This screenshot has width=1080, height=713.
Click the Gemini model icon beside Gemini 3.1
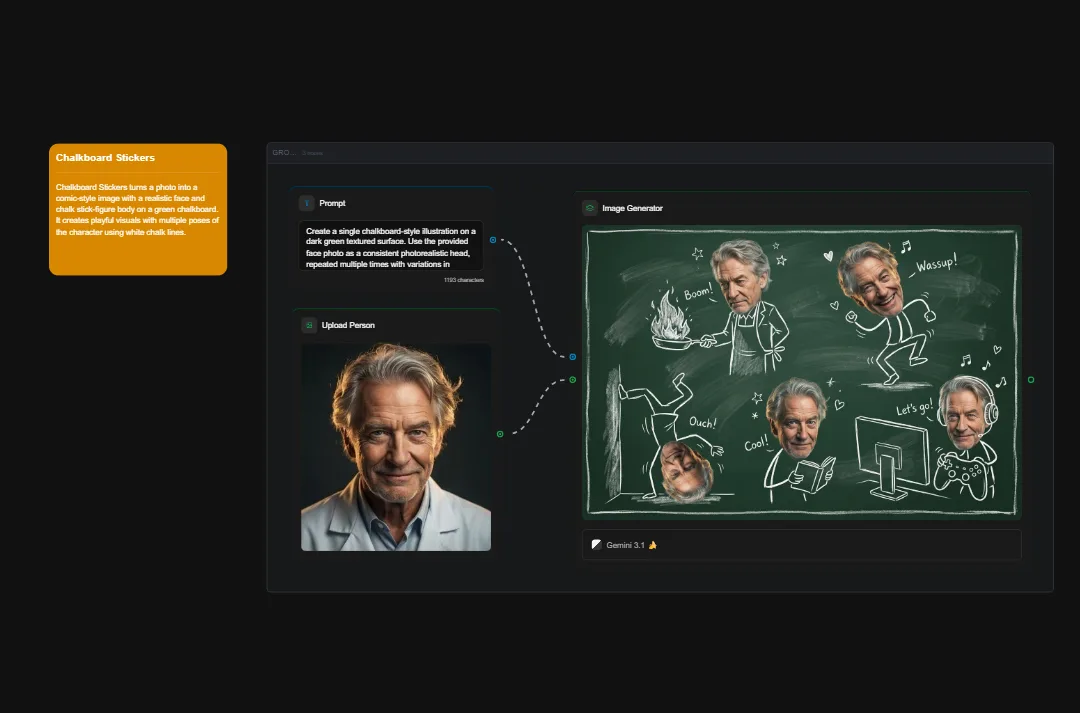coord(596,545)
